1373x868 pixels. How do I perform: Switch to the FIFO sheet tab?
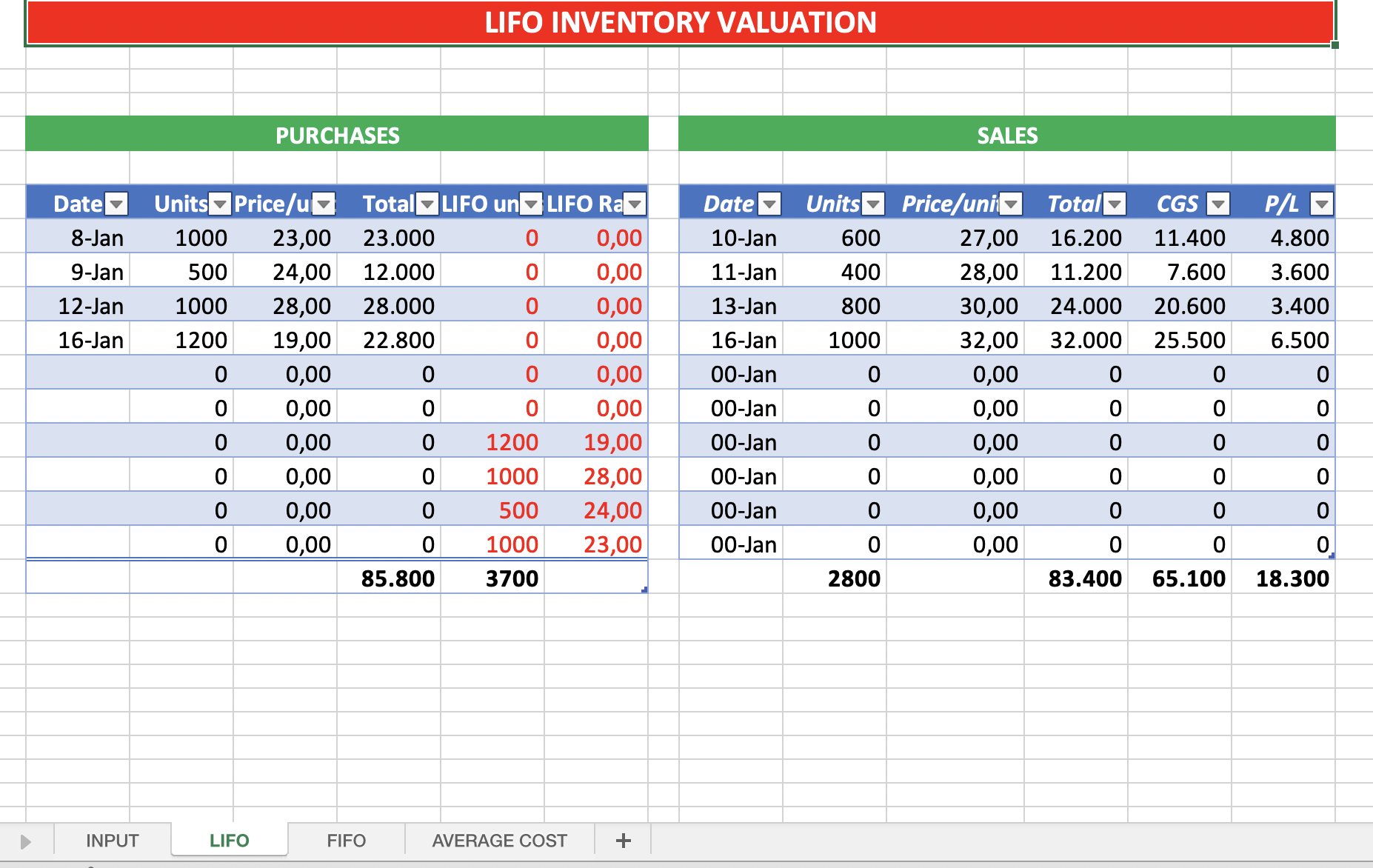click(347, 841)
